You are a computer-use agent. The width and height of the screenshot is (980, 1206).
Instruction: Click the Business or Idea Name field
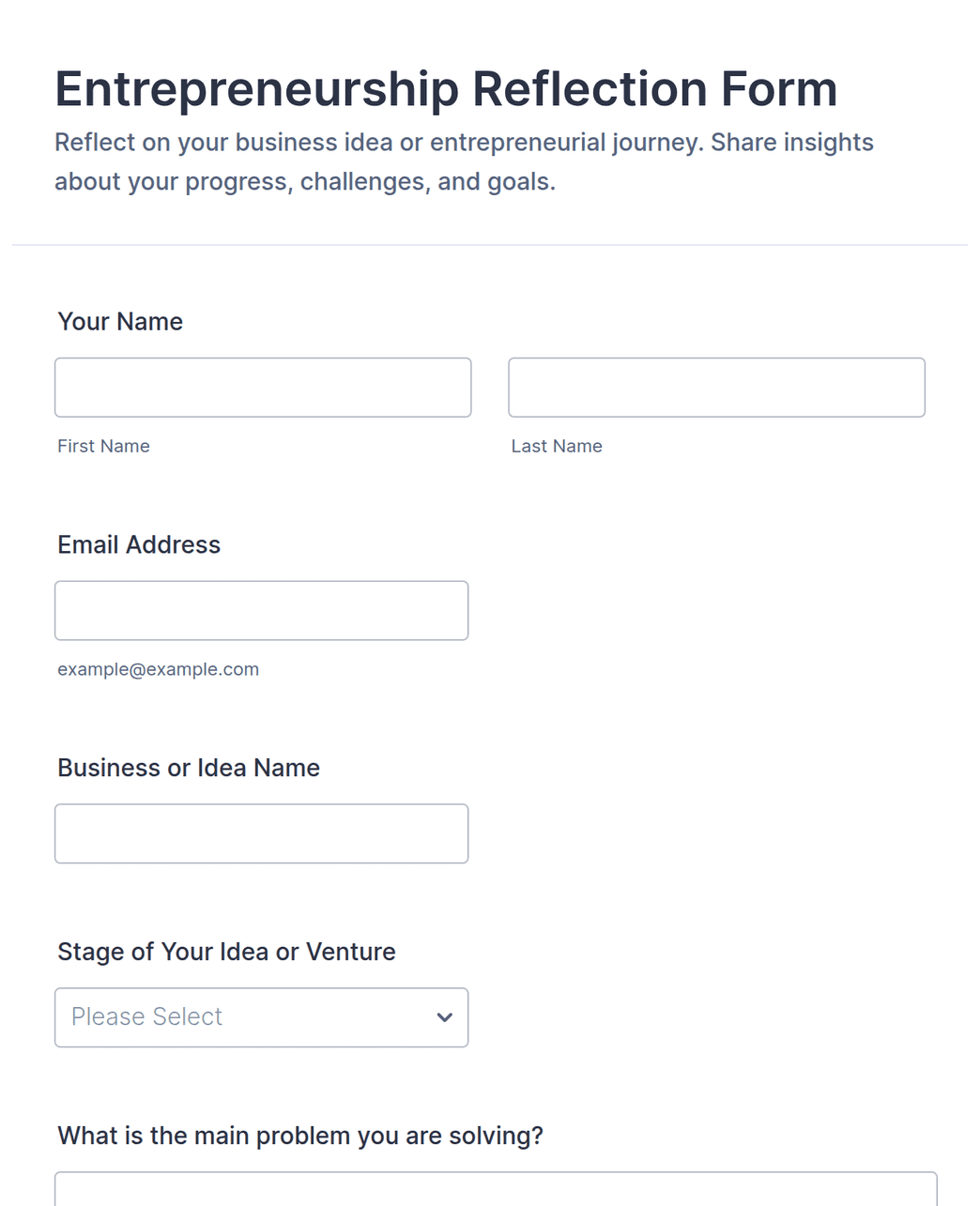point(261,833)
